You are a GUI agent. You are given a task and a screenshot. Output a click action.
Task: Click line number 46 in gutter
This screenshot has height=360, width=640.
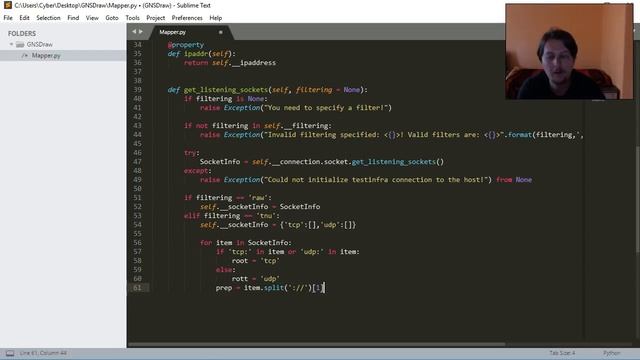pos(138,153)
